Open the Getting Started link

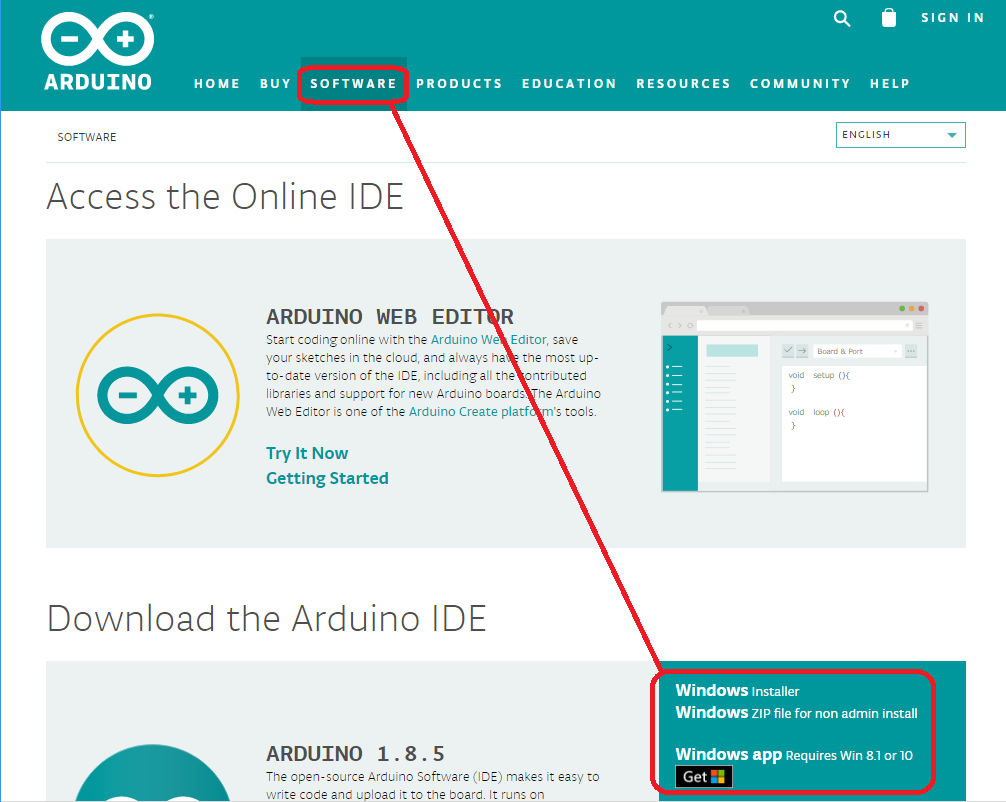[x=327, y=478]
